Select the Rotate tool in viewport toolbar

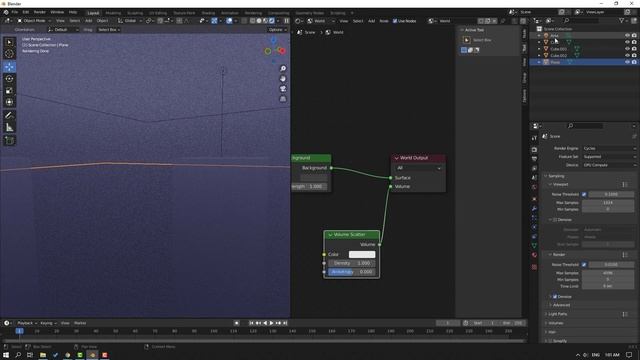(x=9, y=78)
